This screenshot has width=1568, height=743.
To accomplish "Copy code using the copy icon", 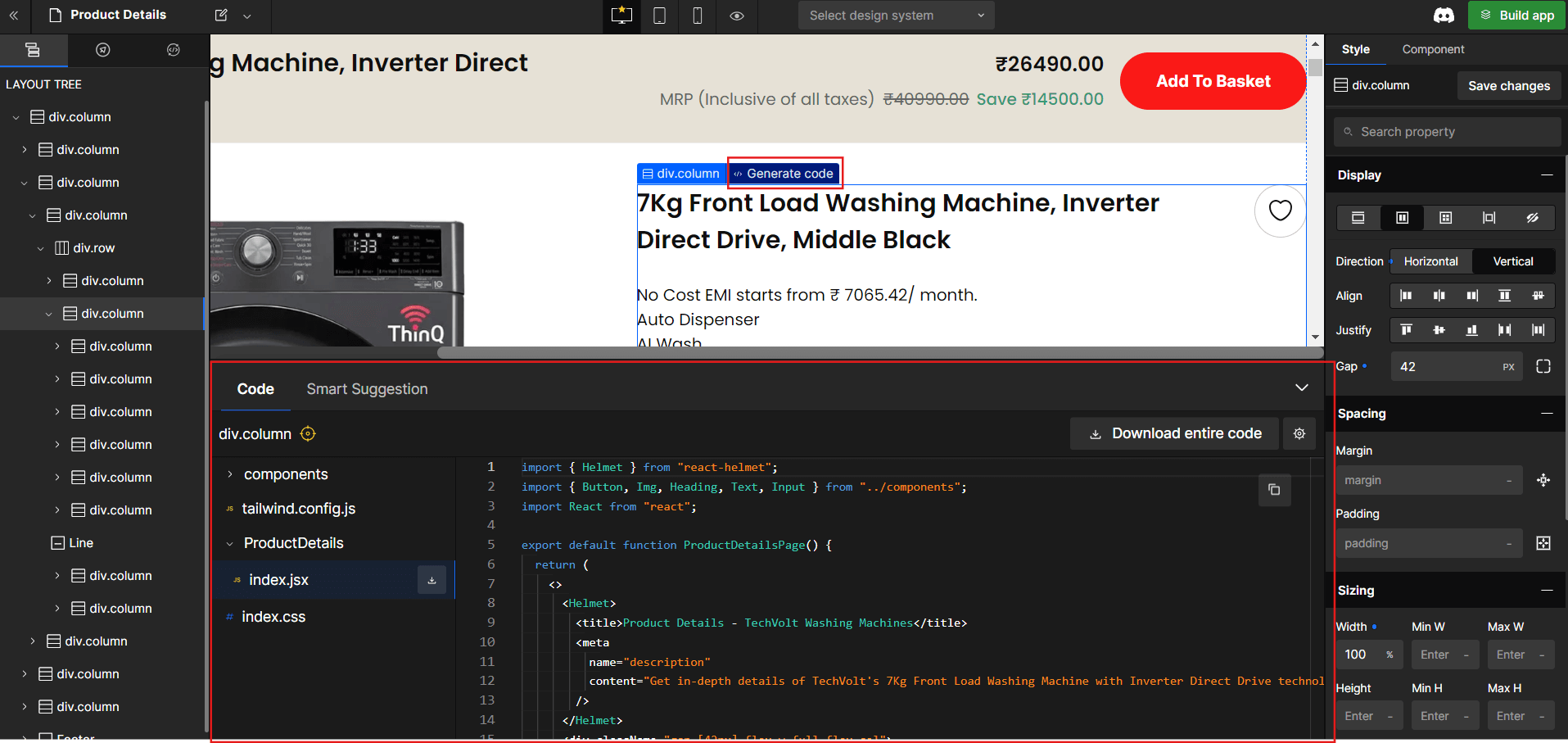I will tap(1274, 490).
